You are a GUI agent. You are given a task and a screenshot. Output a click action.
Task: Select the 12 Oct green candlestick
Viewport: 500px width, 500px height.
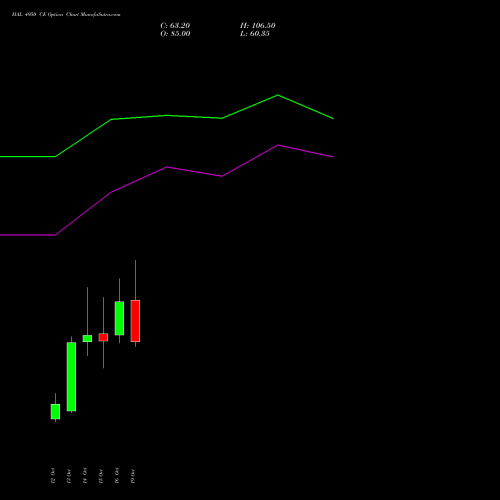pos(55,411)
